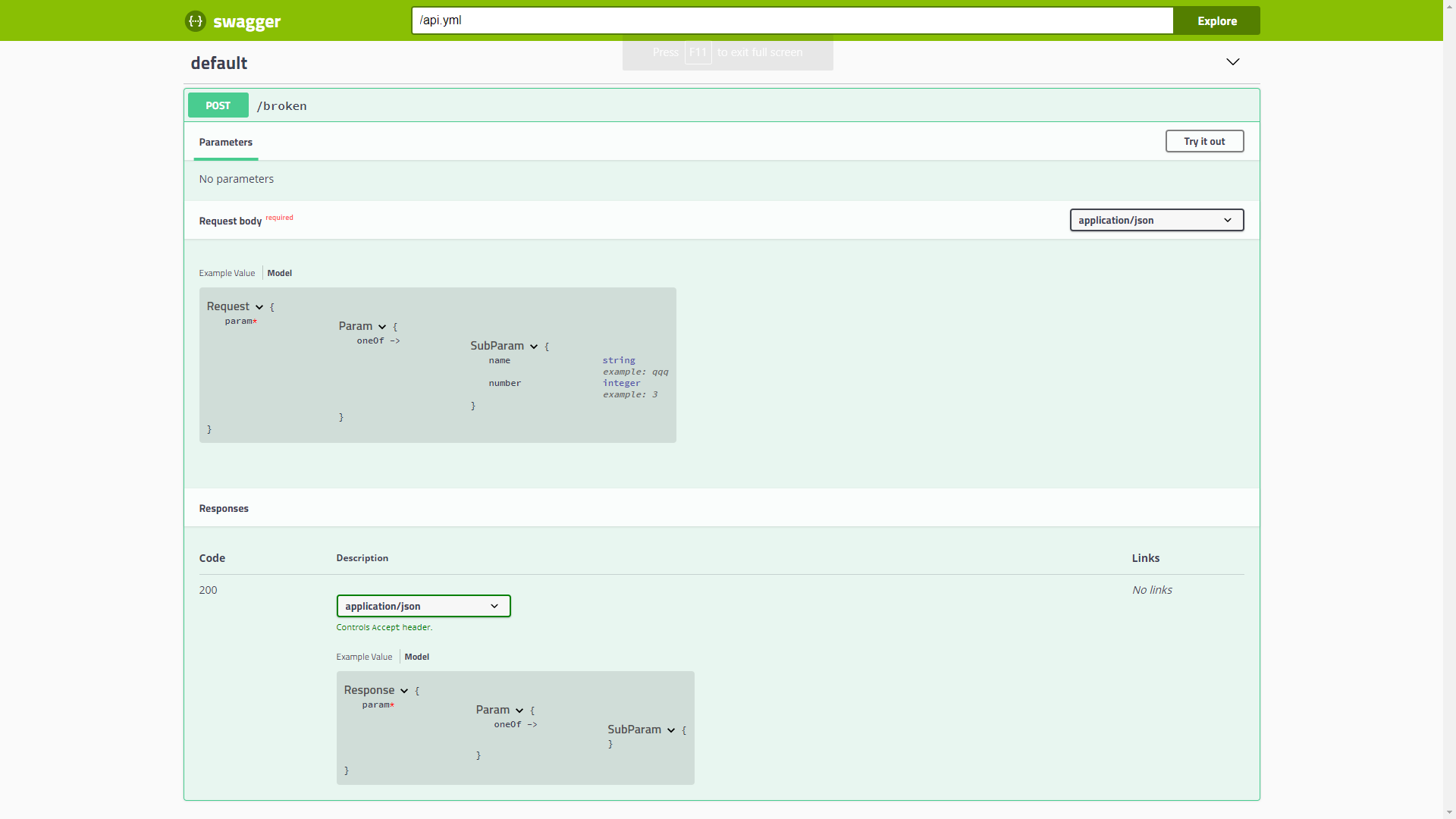Collapse the Response model arrow
Viewport: 1456px width, 819px height.
tap(404, 691)
